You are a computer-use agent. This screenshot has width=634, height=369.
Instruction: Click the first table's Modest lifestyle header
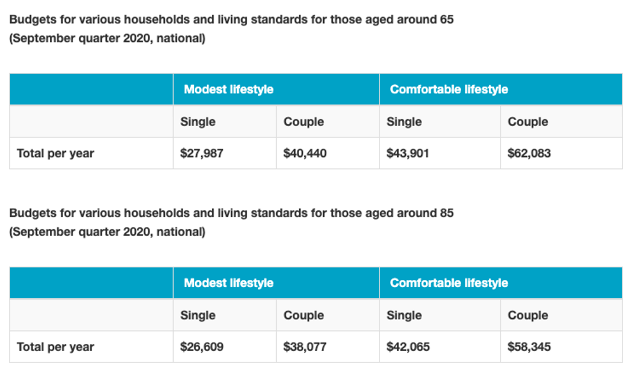click(276, 89)
